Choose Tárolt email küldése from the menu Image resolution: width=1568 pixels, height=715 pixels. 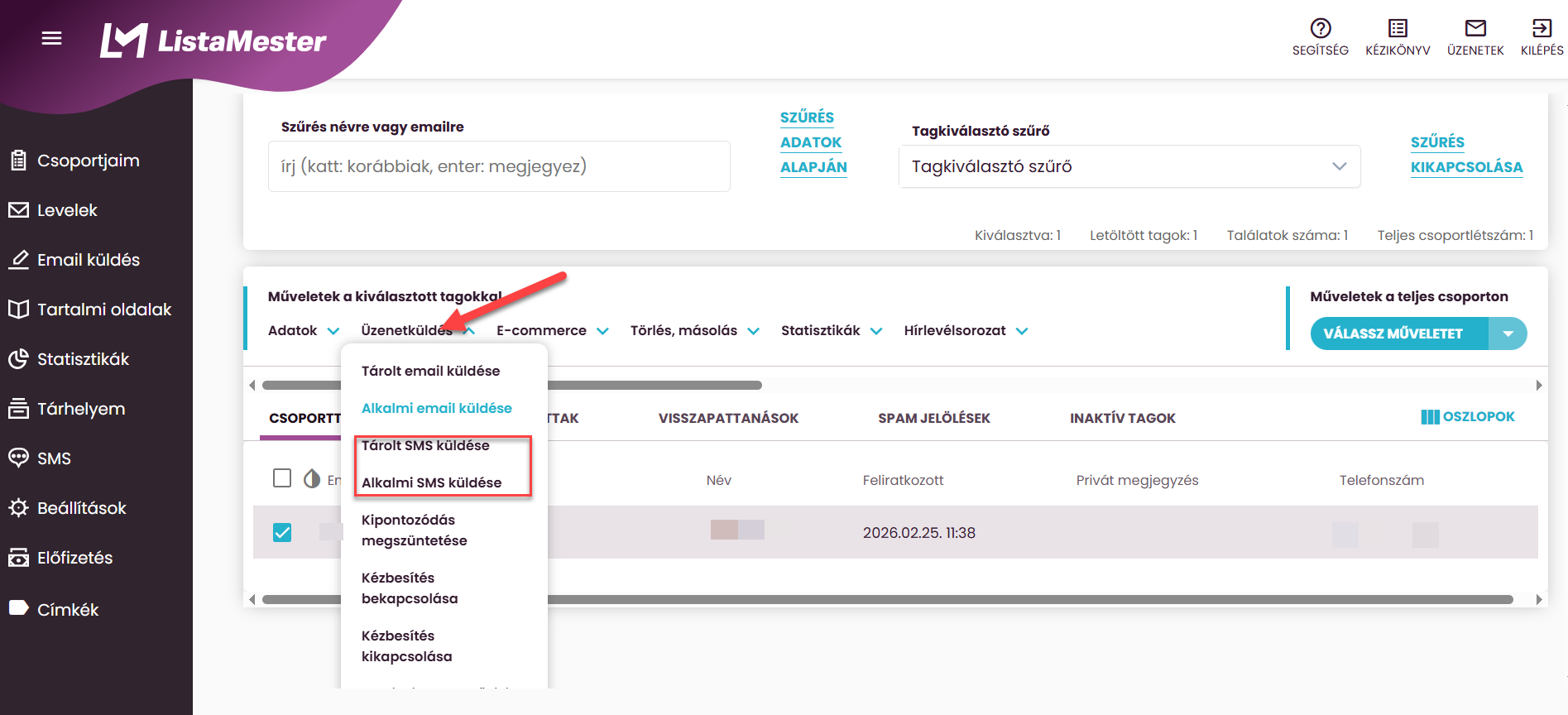pos(430,371)
